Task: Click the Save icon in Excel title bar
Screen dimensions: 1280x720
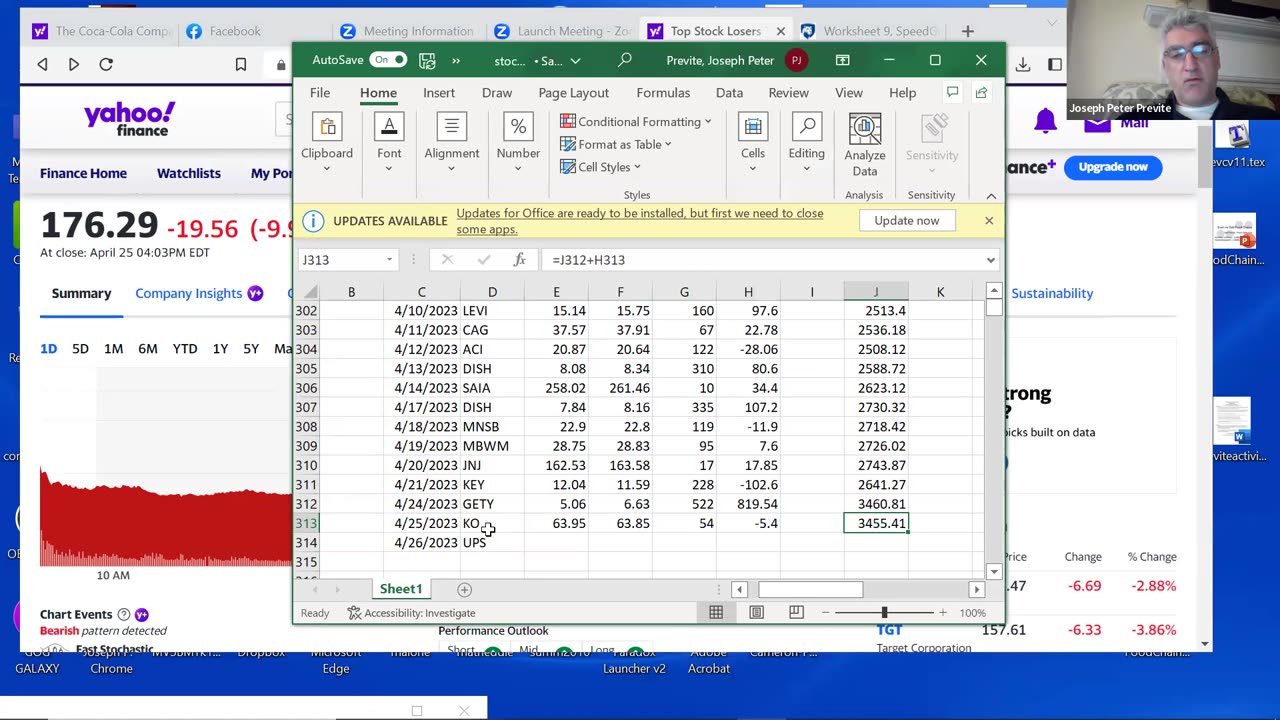Action: (427, 60)
